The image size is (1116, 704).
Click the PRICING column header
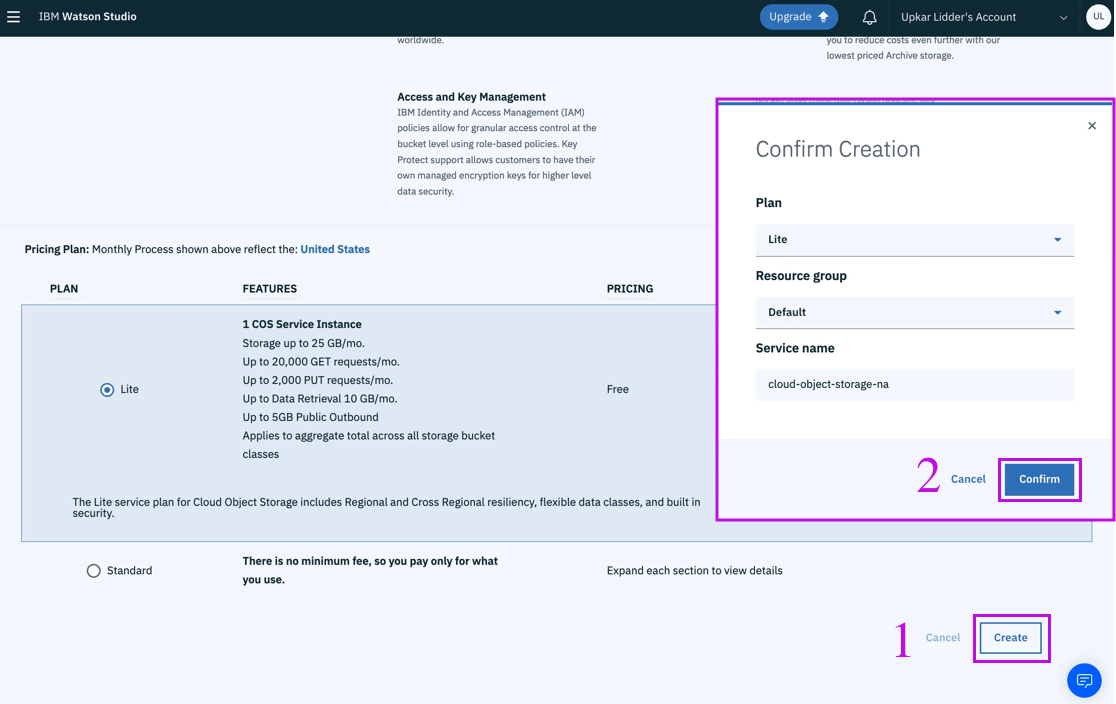[629, 289]
